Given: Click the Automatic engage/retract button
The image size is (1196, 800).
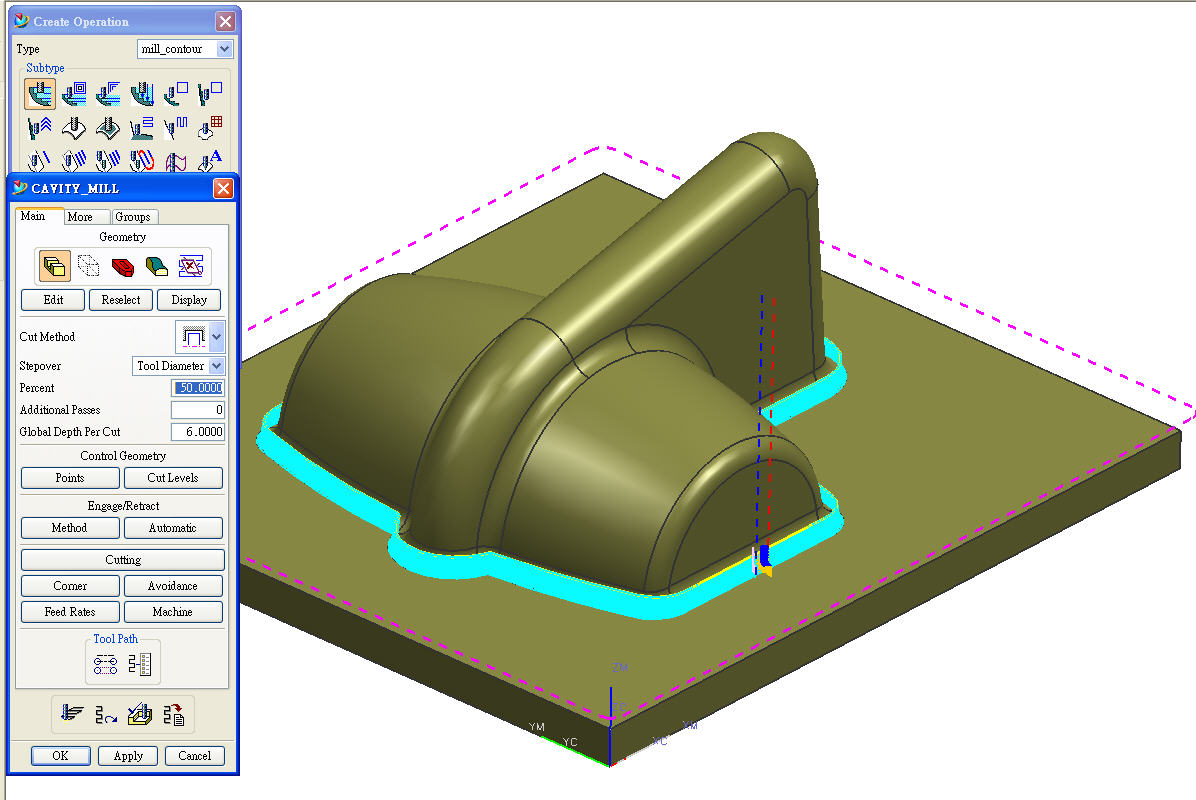Looking at the screenshot, I should (173, 528).
